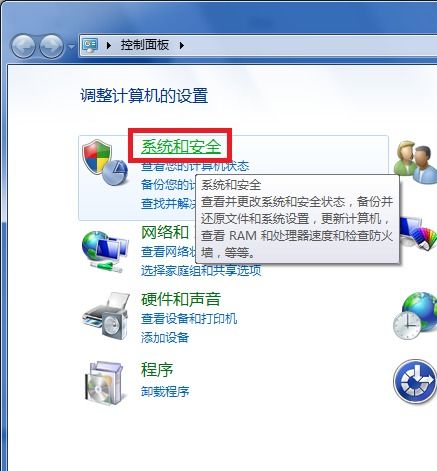The width and height of the screenshot is (437, 471).
Task: Click the Ease of Access blue icon
Action: point(415,382)
